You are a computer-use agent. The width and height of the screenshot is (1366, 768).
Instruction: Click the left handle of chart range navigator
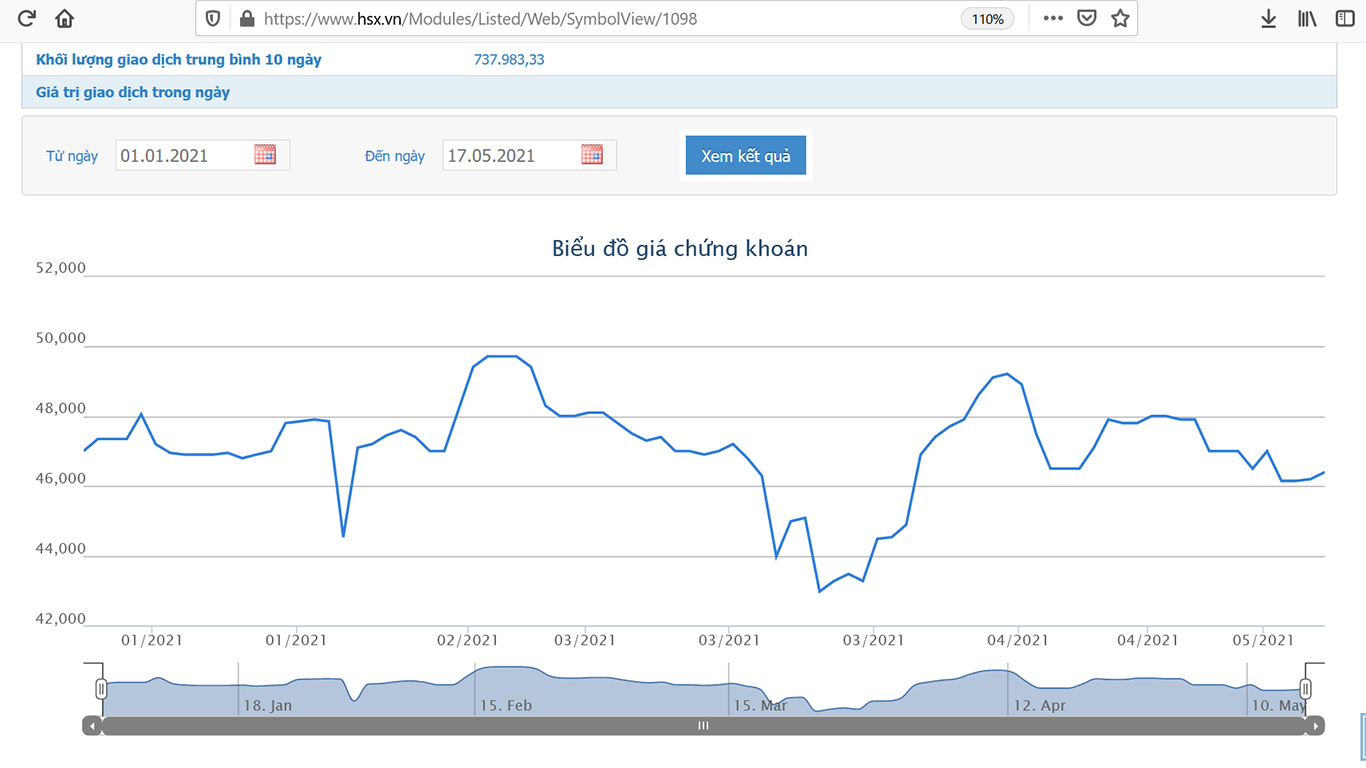coord(101,688)
